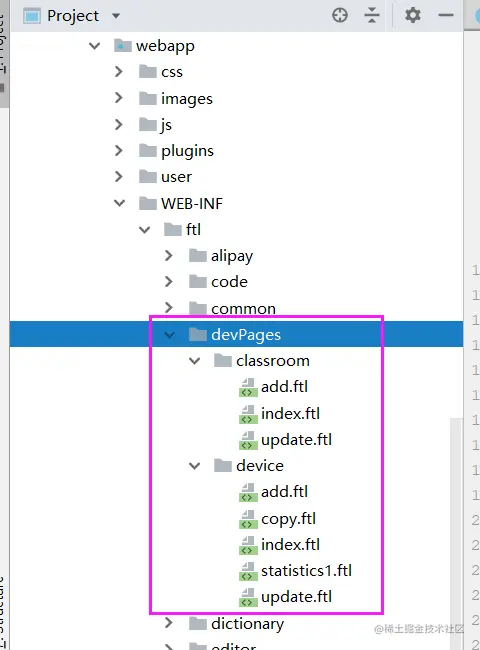Collapse the classroom folder
480x650 pixels.
[x=194, y=361]
